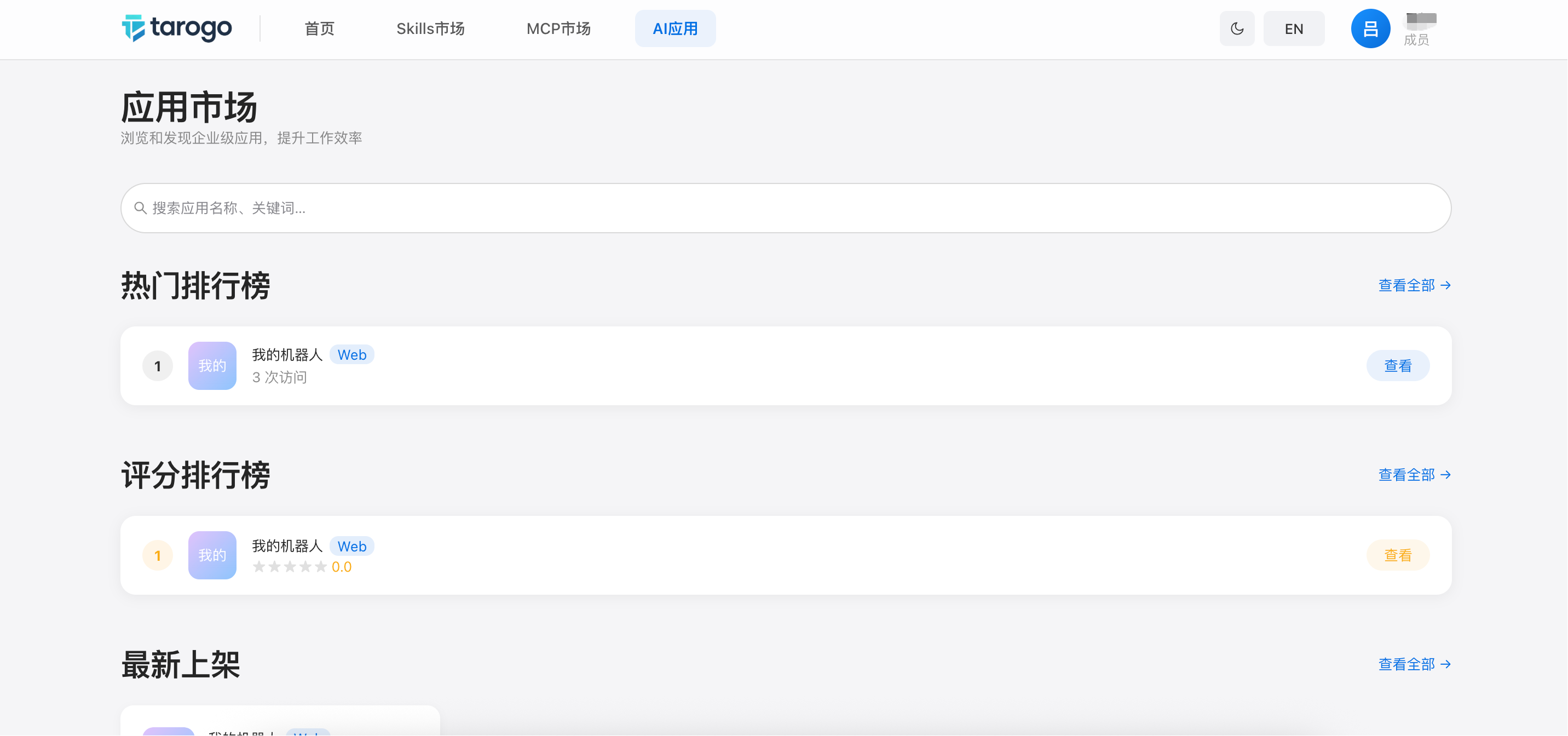Image resolution: width=1568 pixels, height=736 pixels.
Task: Click Web tag in 评分排行榜 card
Action: point(352,546)
